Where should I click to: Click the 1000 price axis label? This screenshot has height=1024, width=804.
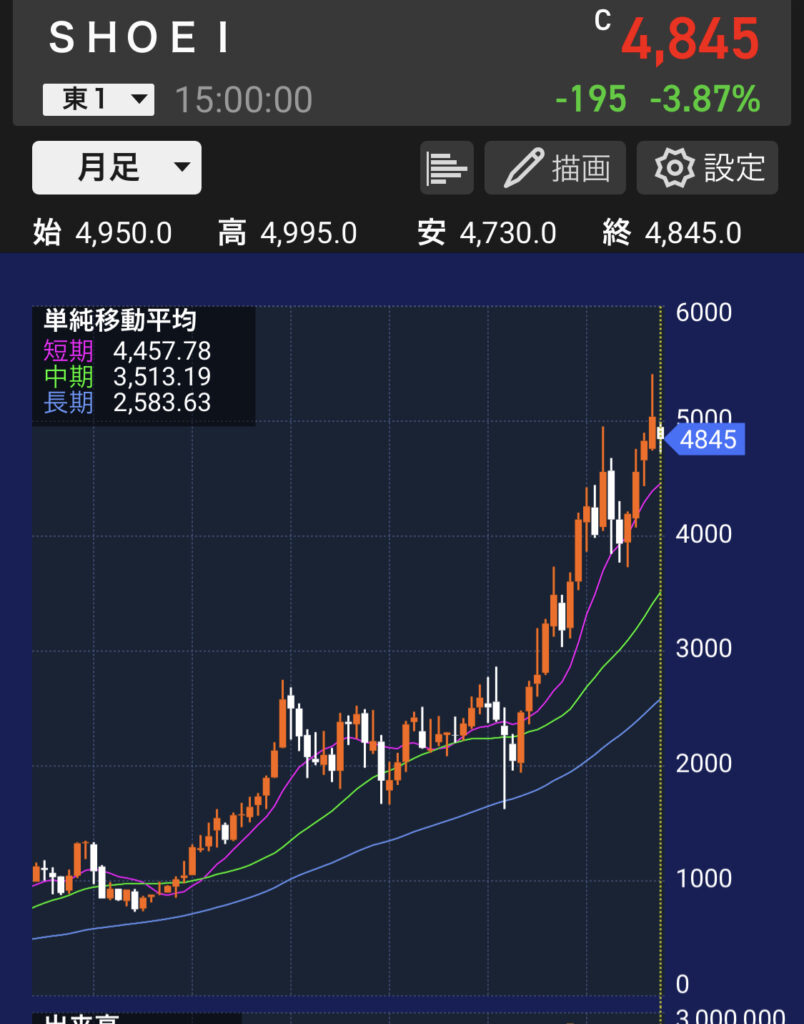pos(704,879)
